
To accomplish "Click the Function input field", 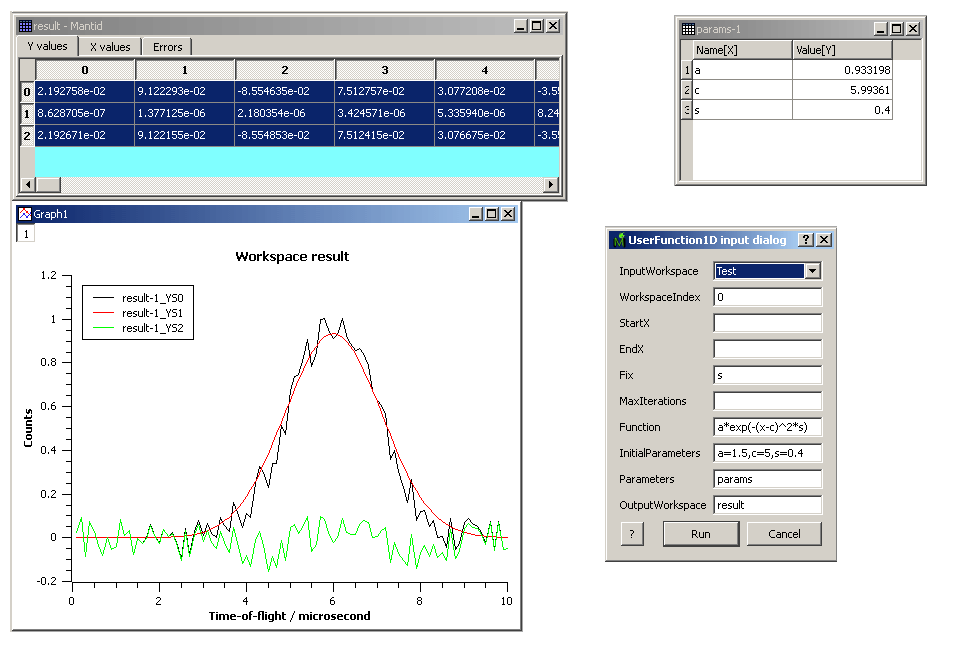I will tap(767, 427).
